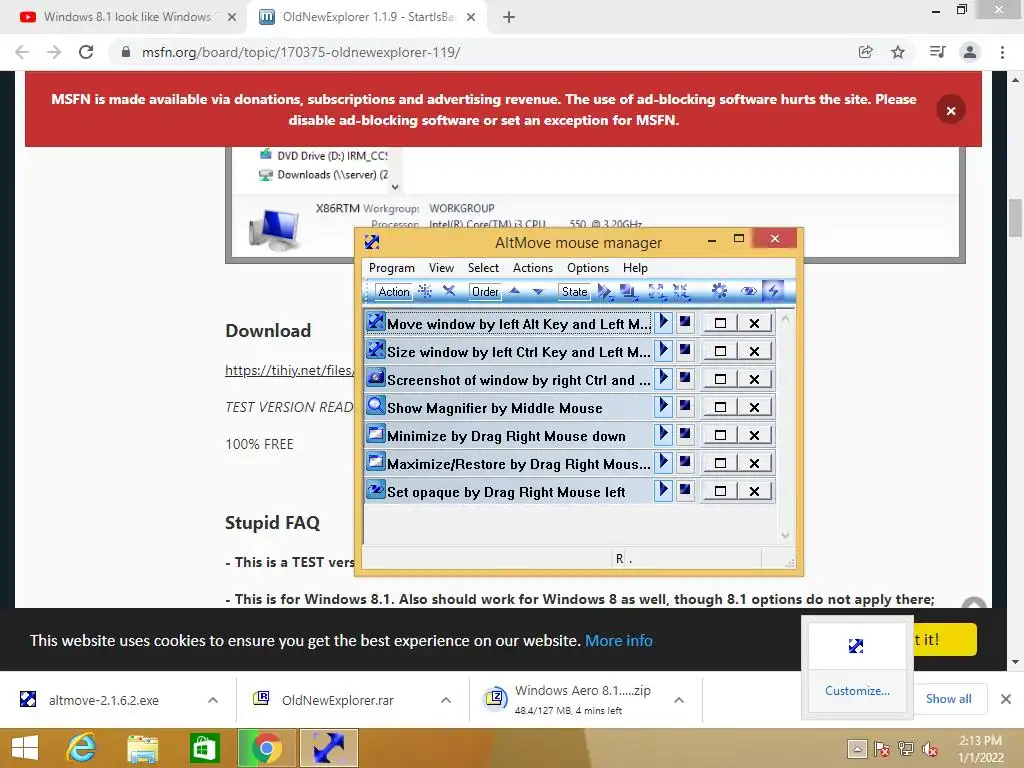Click the delete action X icon in AltMove toolbar
Viewport: 1024px width, 768px height.
pos(449,291)
